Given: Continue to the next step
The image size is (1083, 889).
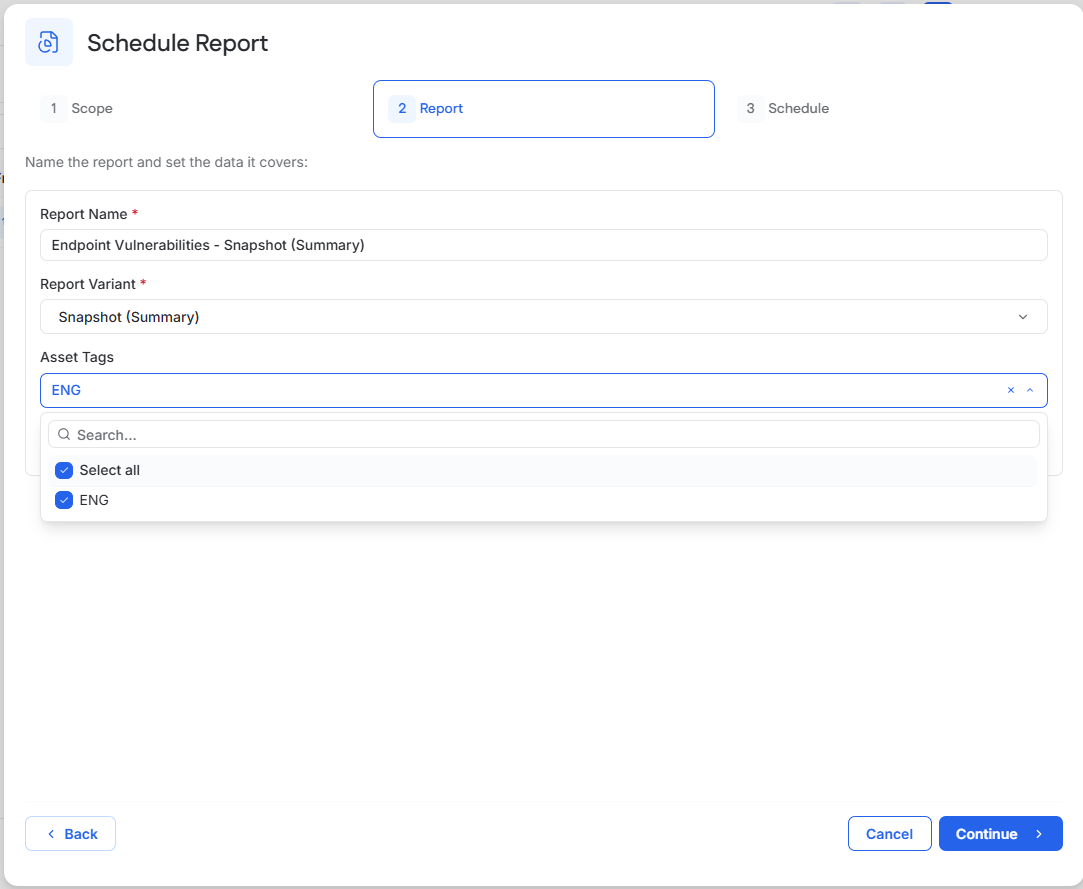Looking at the screenshot, I should coord(1001,834).
